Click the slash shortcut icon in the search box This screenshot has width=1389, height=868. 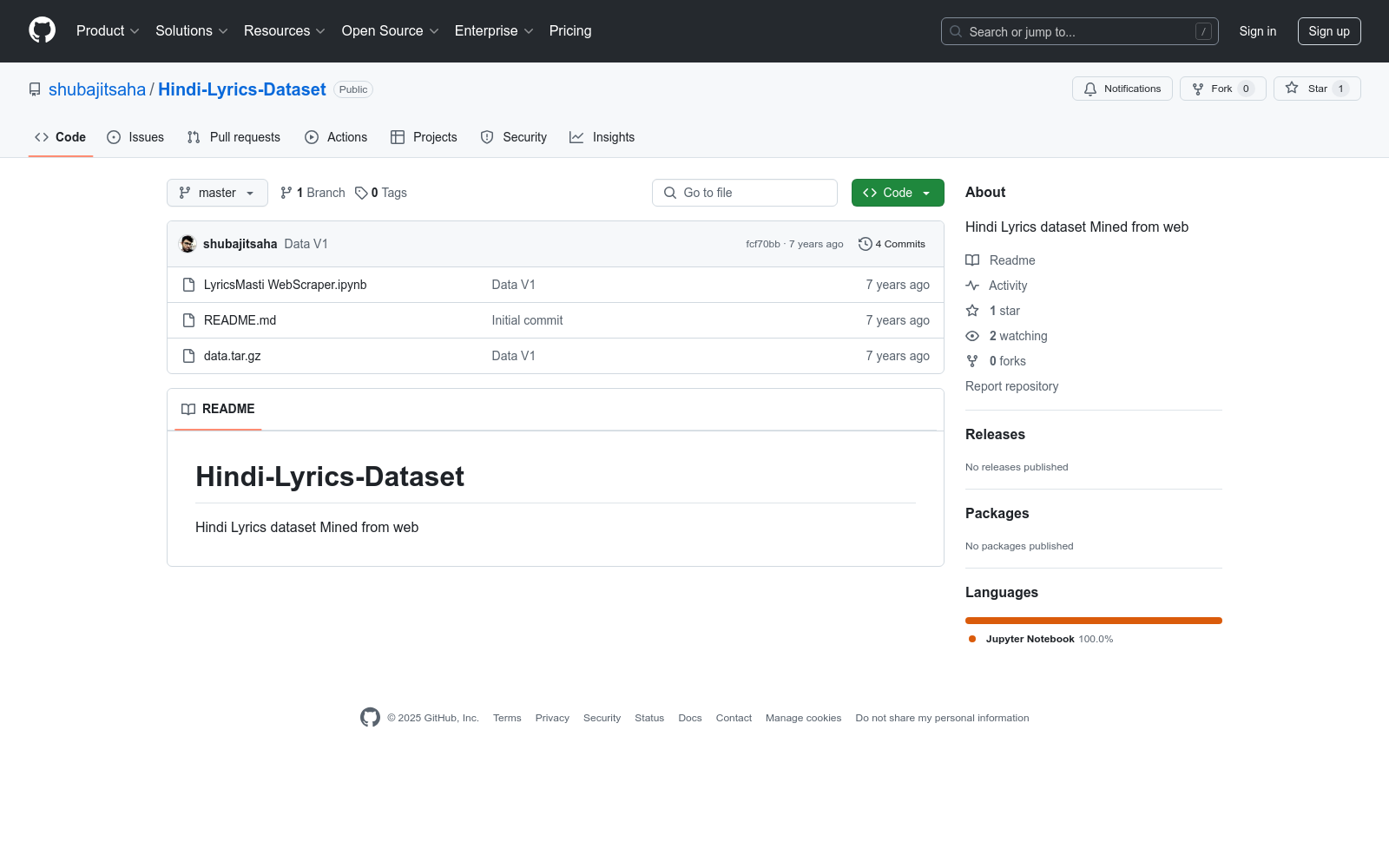point(1203,31)
